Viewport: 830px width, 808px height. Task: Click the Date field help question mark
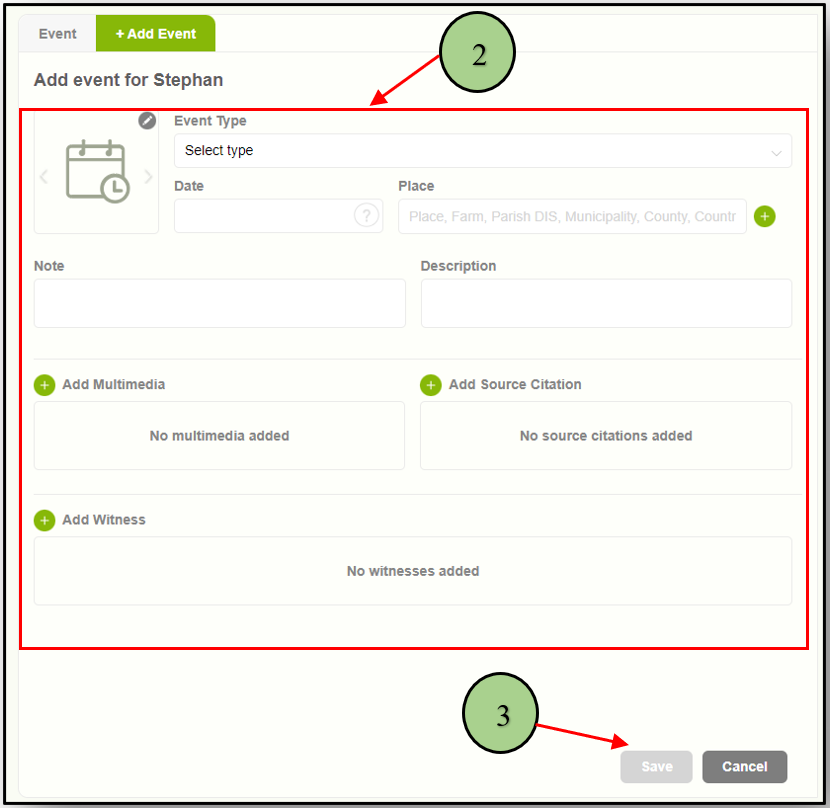[367, 216]
